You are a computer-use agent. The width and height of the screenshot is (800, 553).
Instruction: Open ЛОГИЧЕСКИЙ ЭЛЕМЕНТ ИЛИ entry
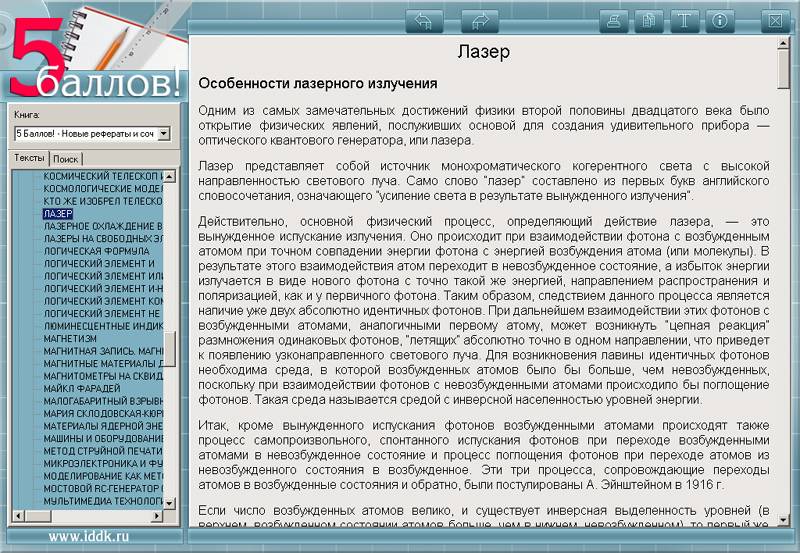click(x=103, y=276)
